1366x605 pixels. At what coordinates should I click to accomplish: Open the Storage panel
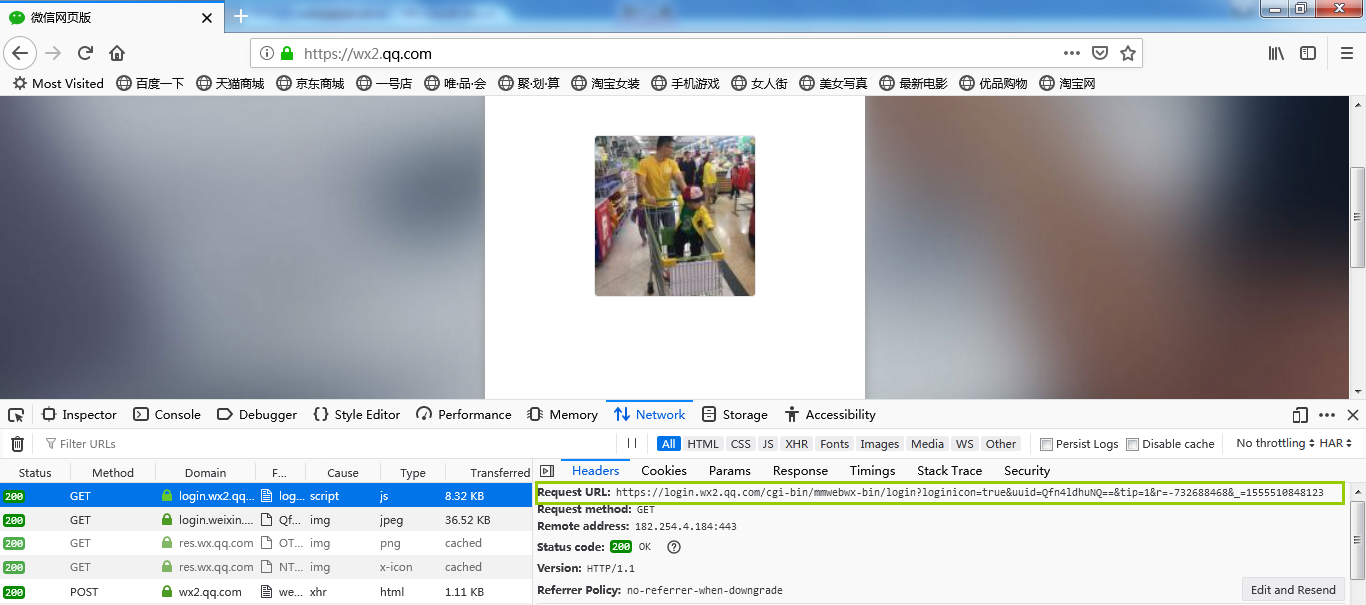point(735,415)
